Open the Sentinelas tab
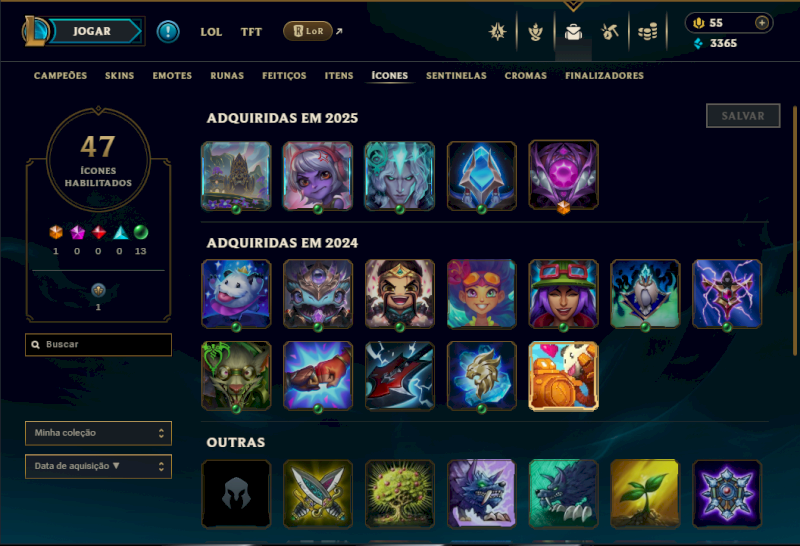800x546 pixels. pos(456,76)
